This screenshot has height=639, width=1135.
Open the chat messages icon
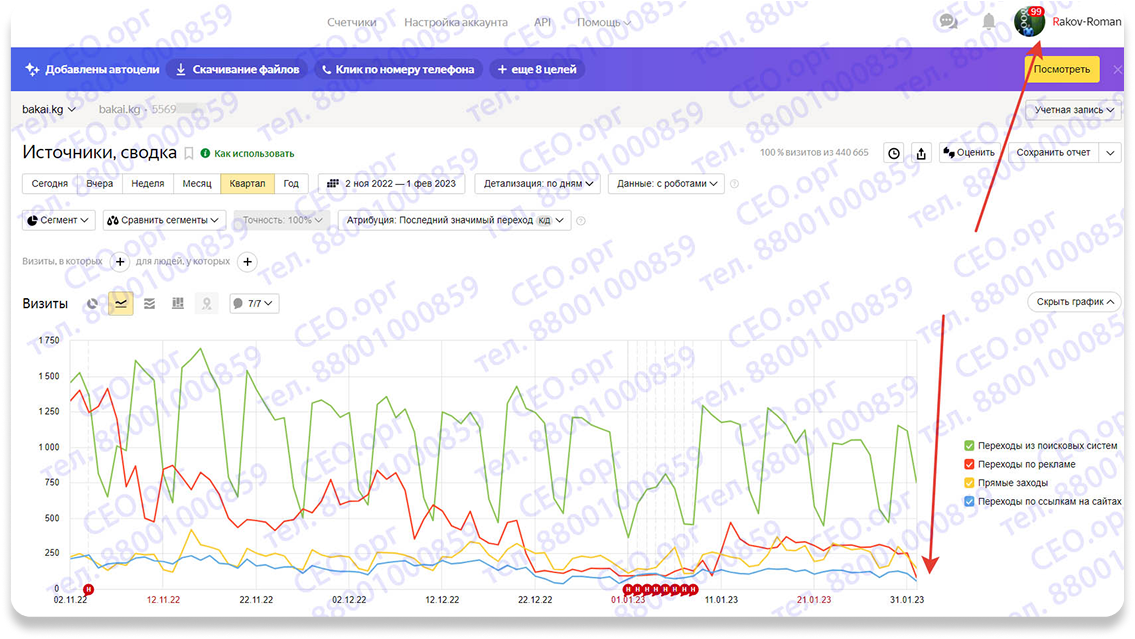[949, 21]
